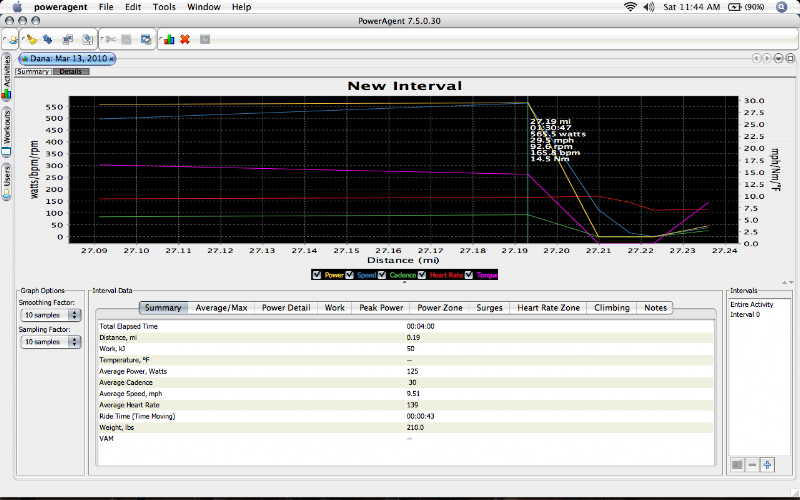The image size is (800, 500).
Task: Open the Details view tab
Action: pyautogui.click(x=70, y=72)
